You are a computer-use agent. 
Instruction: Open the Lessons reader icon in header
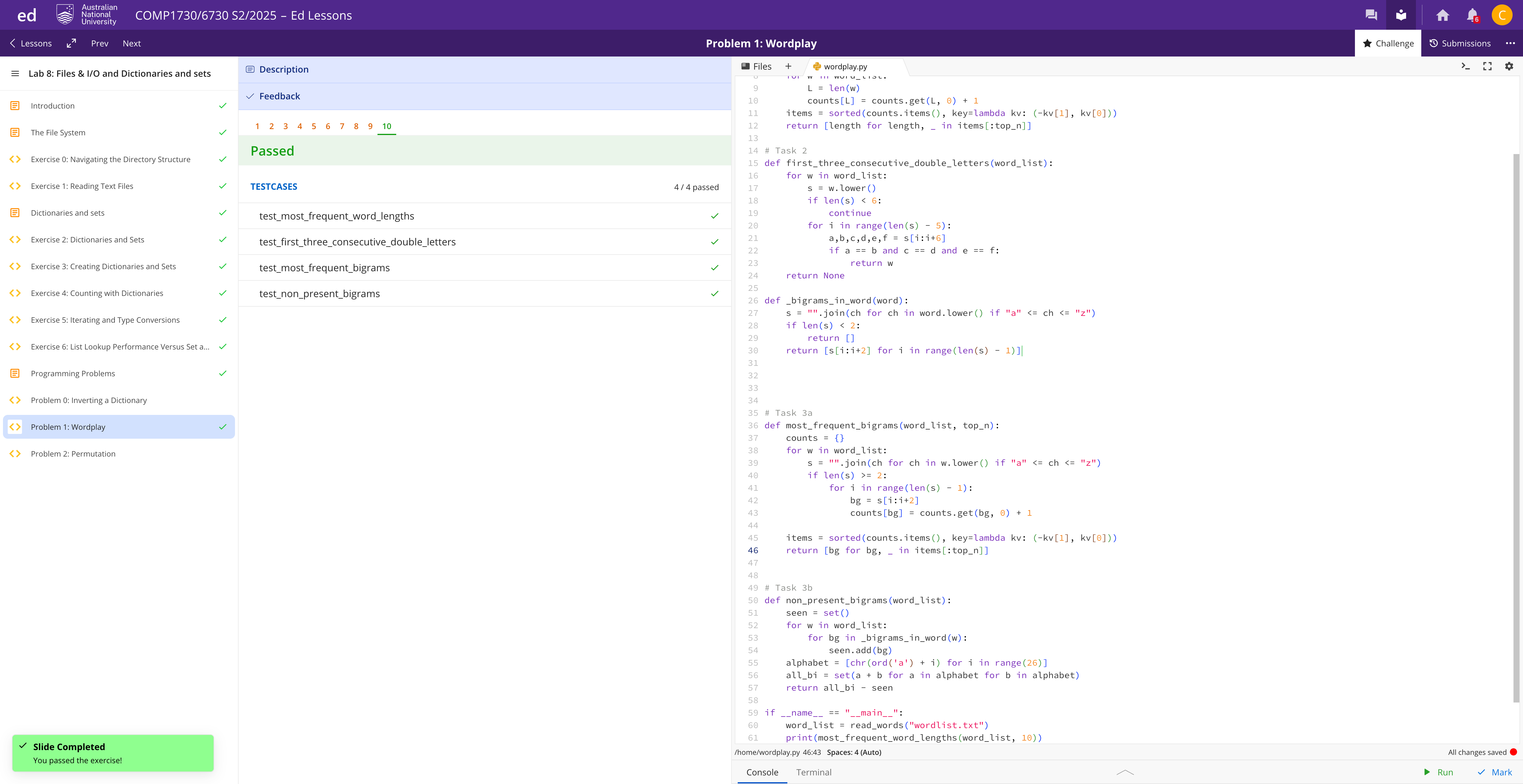click(1401, 15)
